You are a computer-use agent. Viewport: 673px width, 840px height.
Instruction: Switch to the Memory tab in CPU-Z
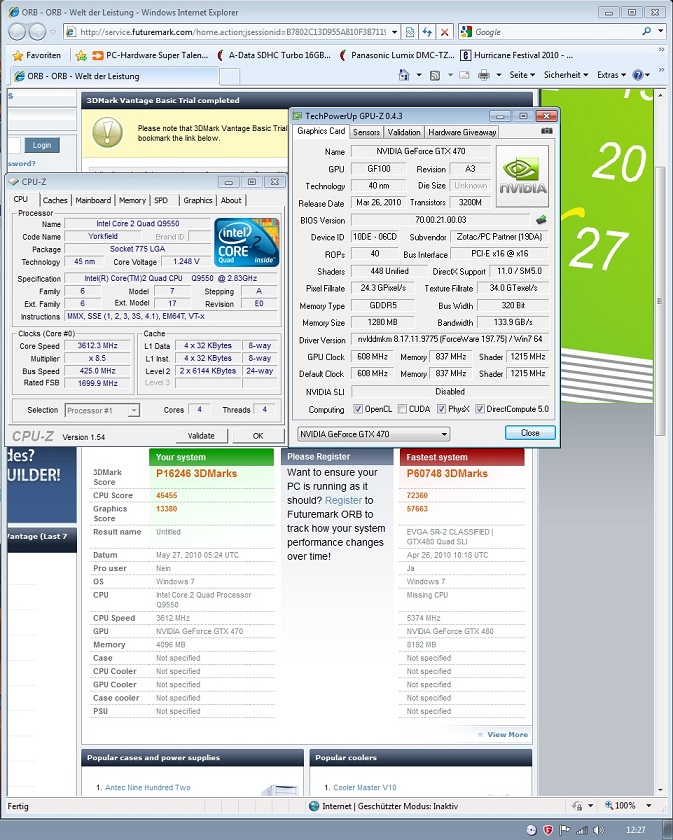tap(132, 200)
